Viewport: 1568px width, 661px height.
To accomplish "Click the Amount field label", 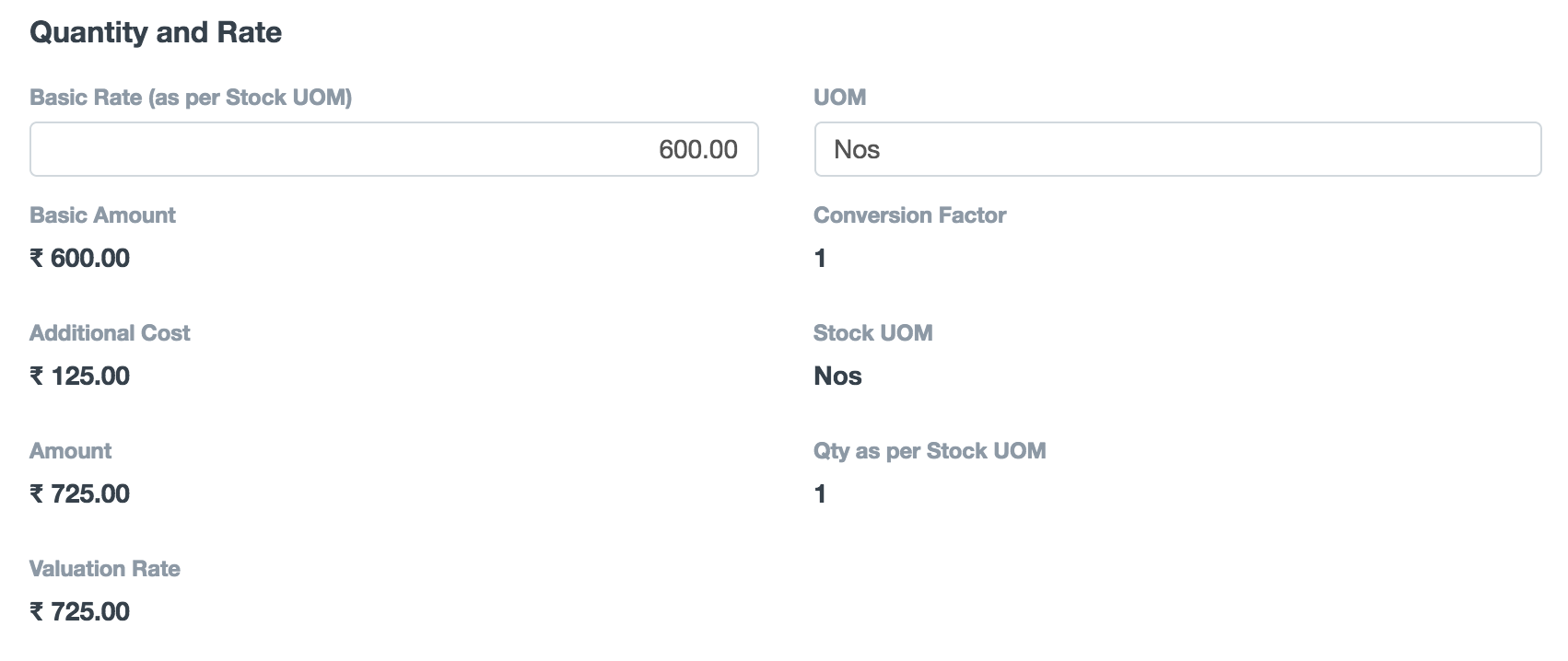I will pyautogui.click(x=70, y=451).
